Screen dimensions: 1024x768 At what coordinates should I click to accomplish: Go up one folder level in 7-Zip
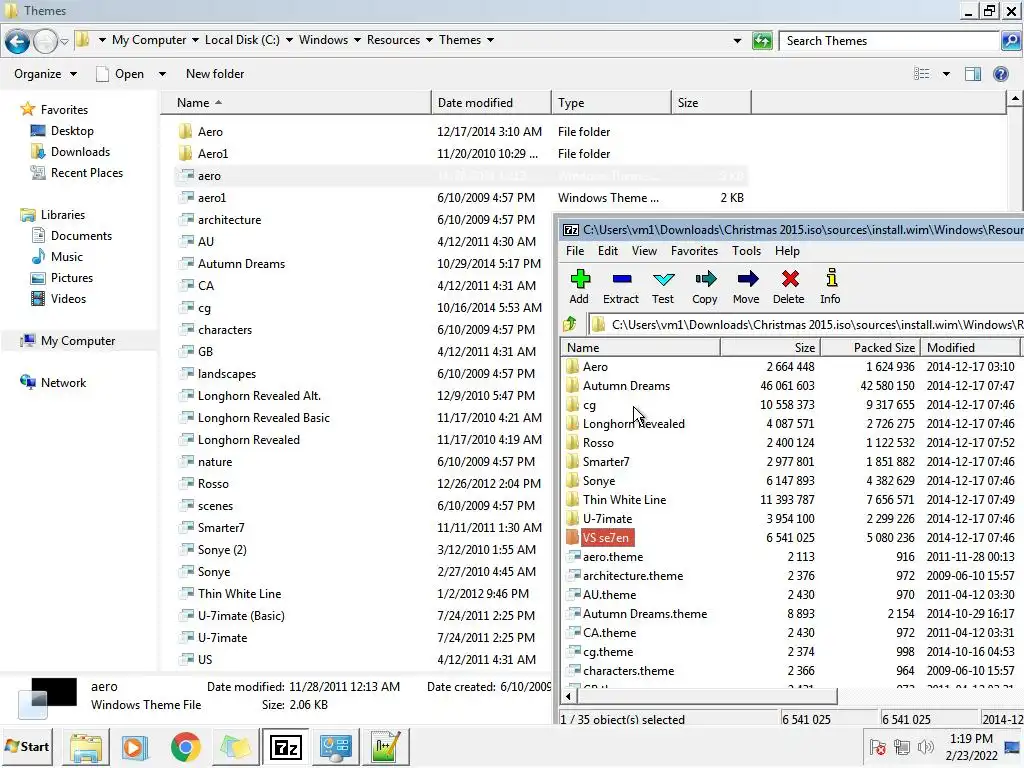coord(569,324)
